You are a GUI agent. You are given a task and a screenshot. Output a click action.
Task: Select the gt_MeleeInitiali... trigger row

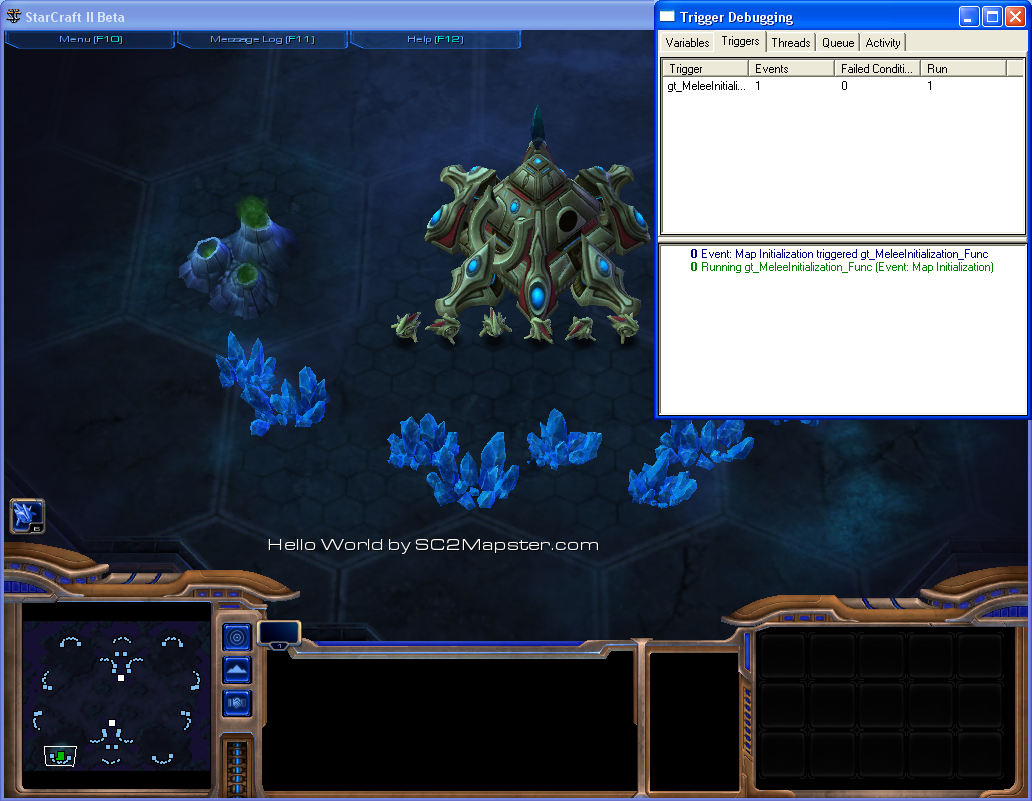coord(842,86)
